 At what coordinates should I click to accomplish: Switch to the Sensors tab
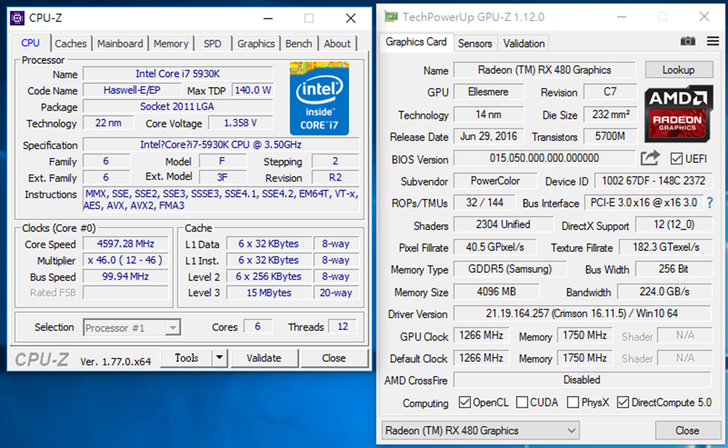point(474,44)
